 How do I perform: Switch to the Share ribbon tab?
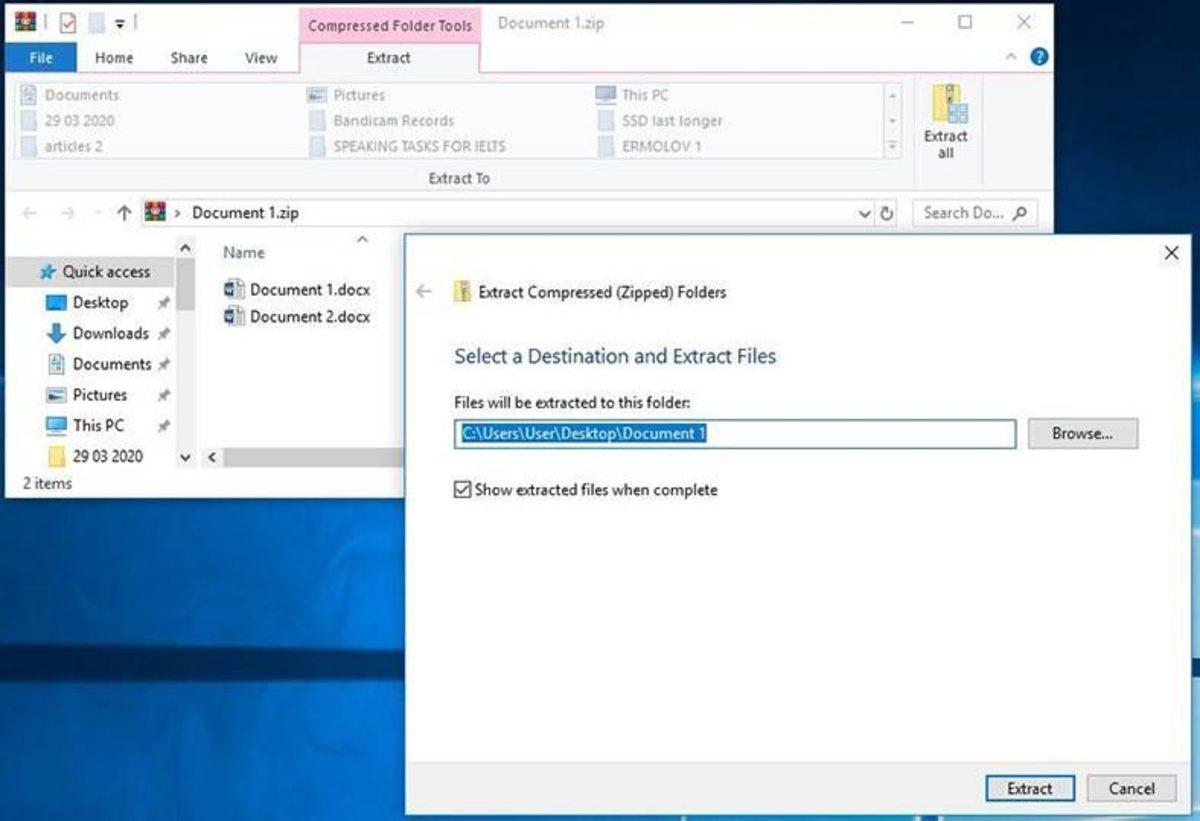click(x=189, y=58)
